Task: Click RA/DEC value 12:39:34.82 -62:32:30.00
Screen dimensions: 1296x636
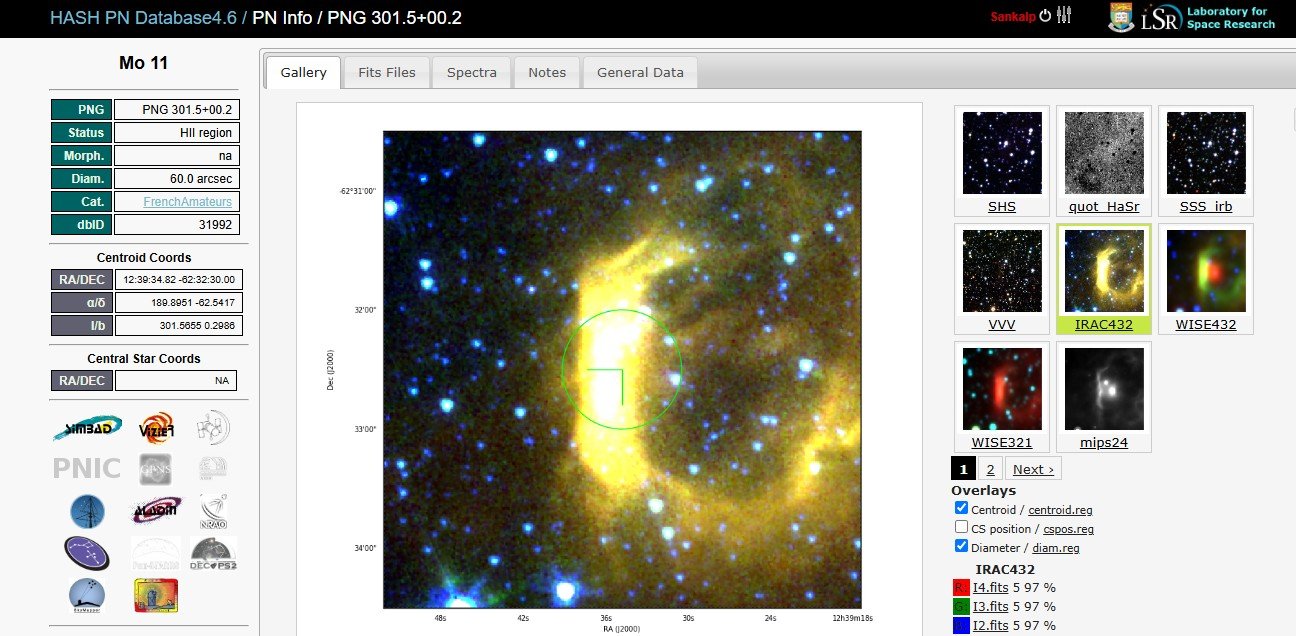Action: coord(179,280)
